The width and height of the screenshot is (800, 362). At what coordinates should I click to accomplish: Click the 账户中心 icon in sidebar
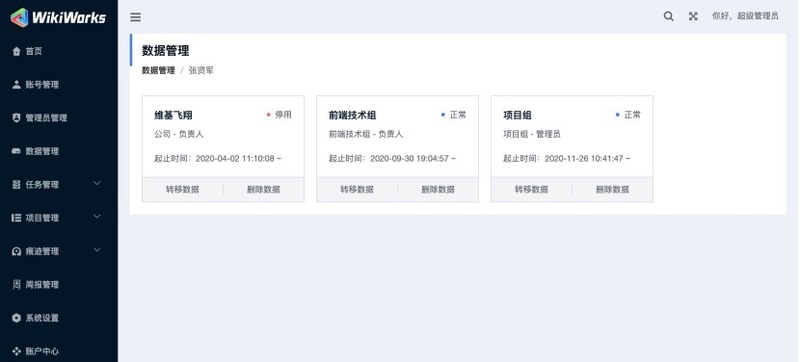(x=16, y=351)
